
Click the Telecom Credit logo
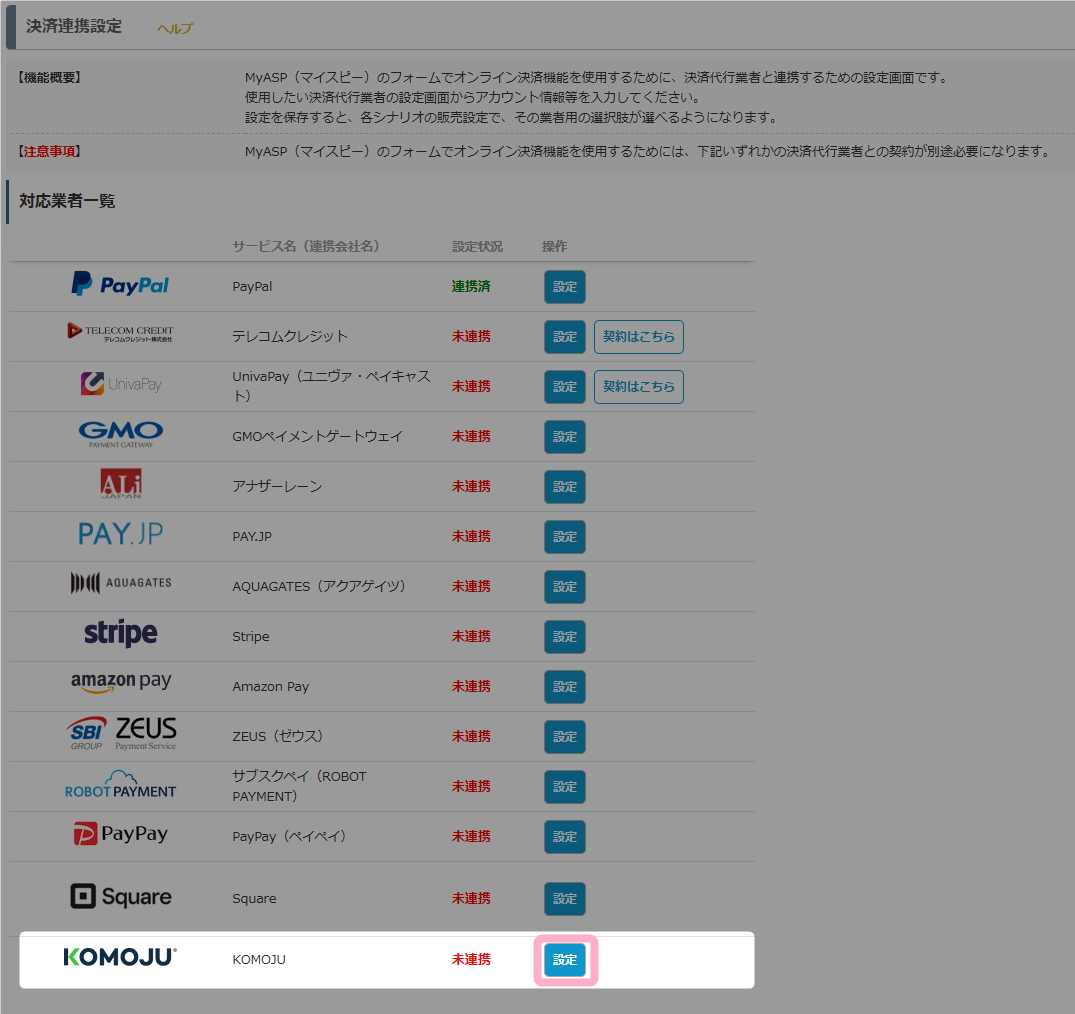120,332
